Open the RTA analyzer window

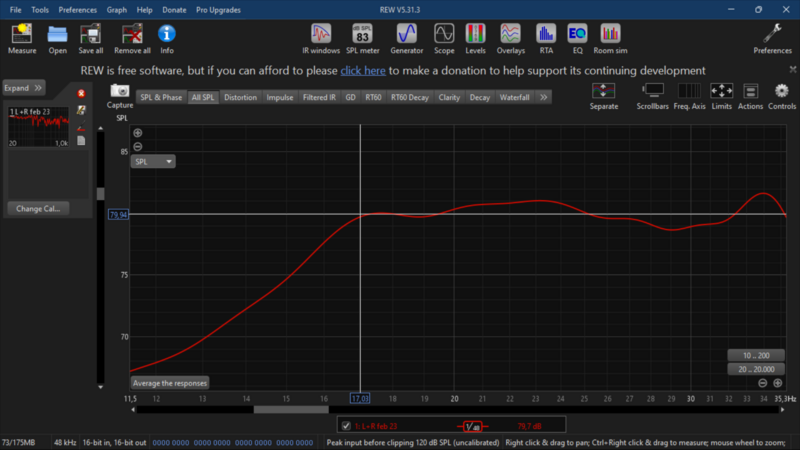click(x=546, y=38)
